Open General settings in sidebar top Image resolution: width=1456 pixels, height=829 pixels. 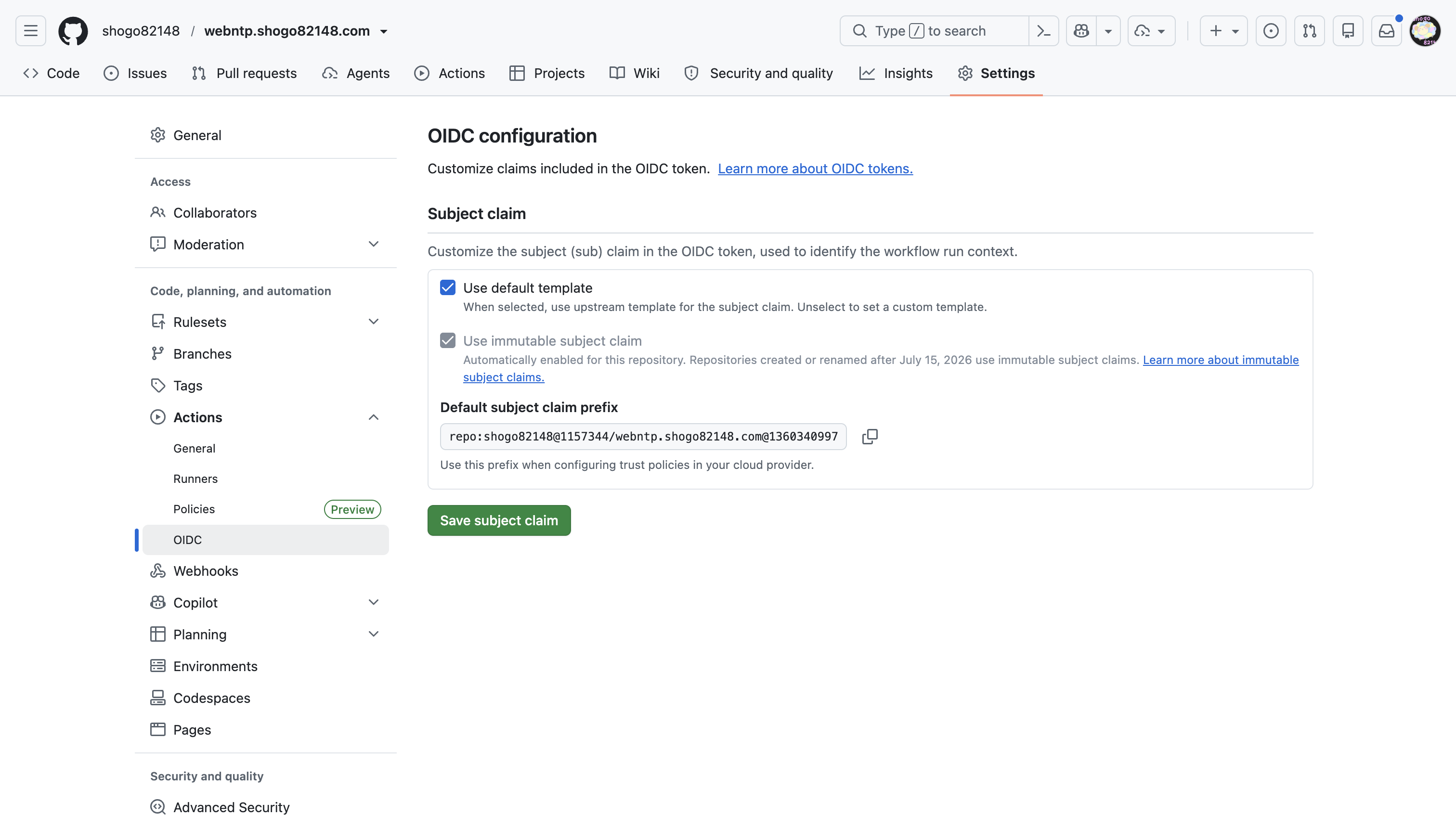click(265, 135)
